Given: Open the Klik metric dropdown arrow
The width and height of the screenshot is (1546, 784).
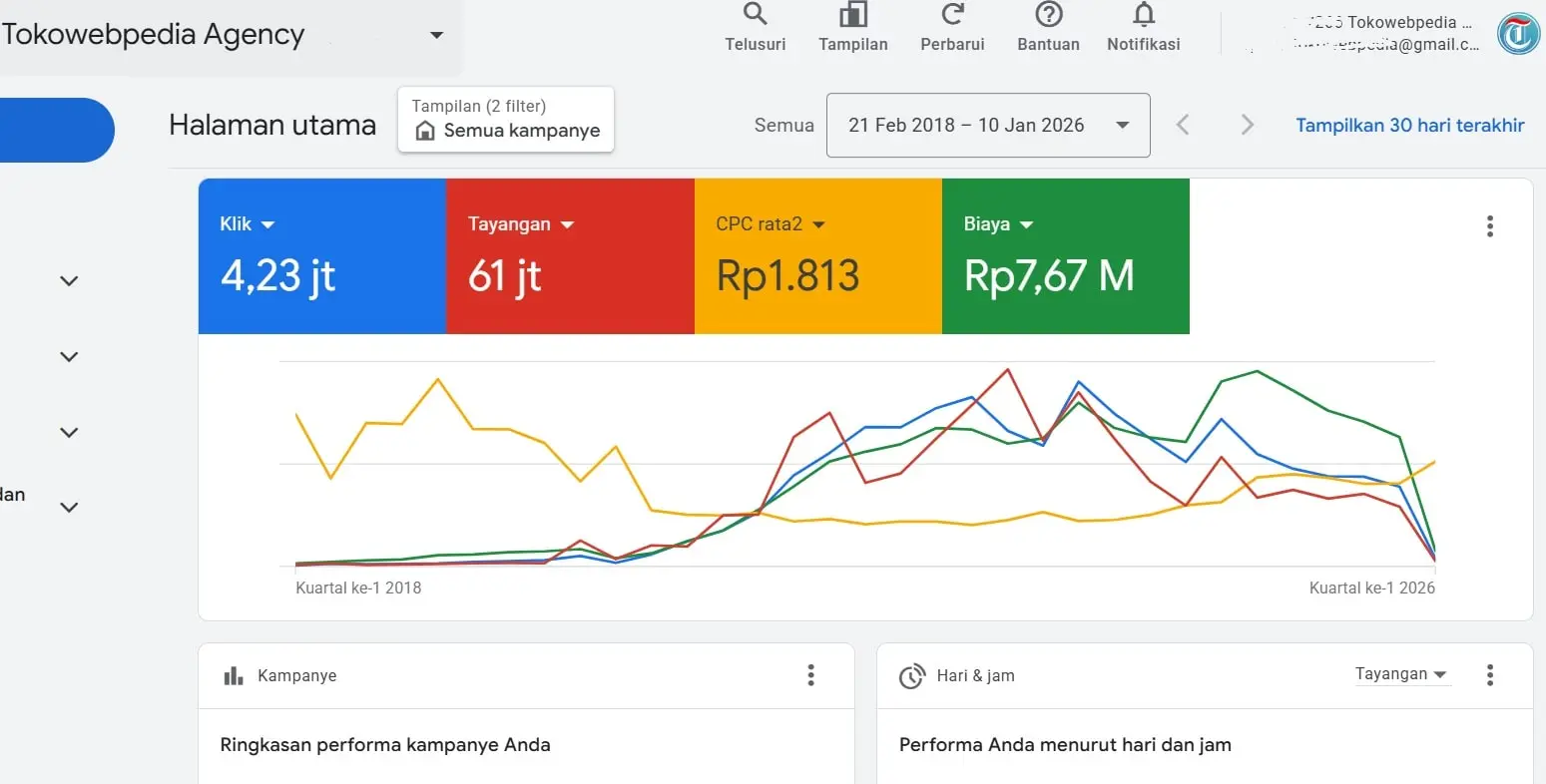Looking at the screenshot, I should coord(269,224).
